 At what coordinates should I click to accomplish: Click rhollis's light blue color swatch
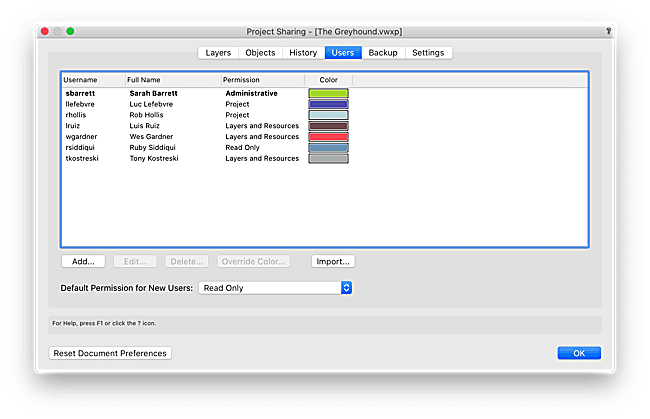(328, 115)
